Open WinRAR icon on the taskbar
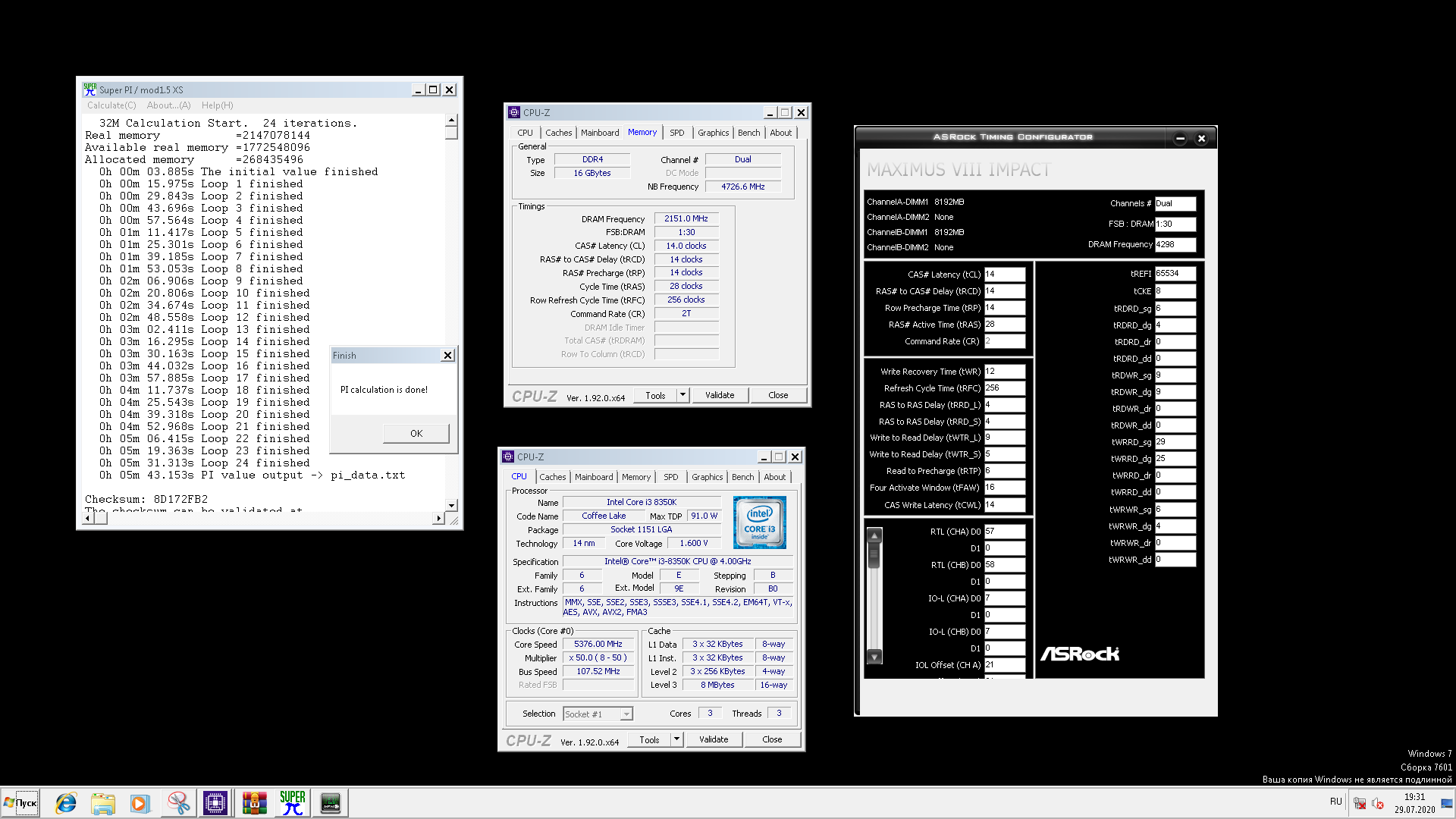 point(254,803)
